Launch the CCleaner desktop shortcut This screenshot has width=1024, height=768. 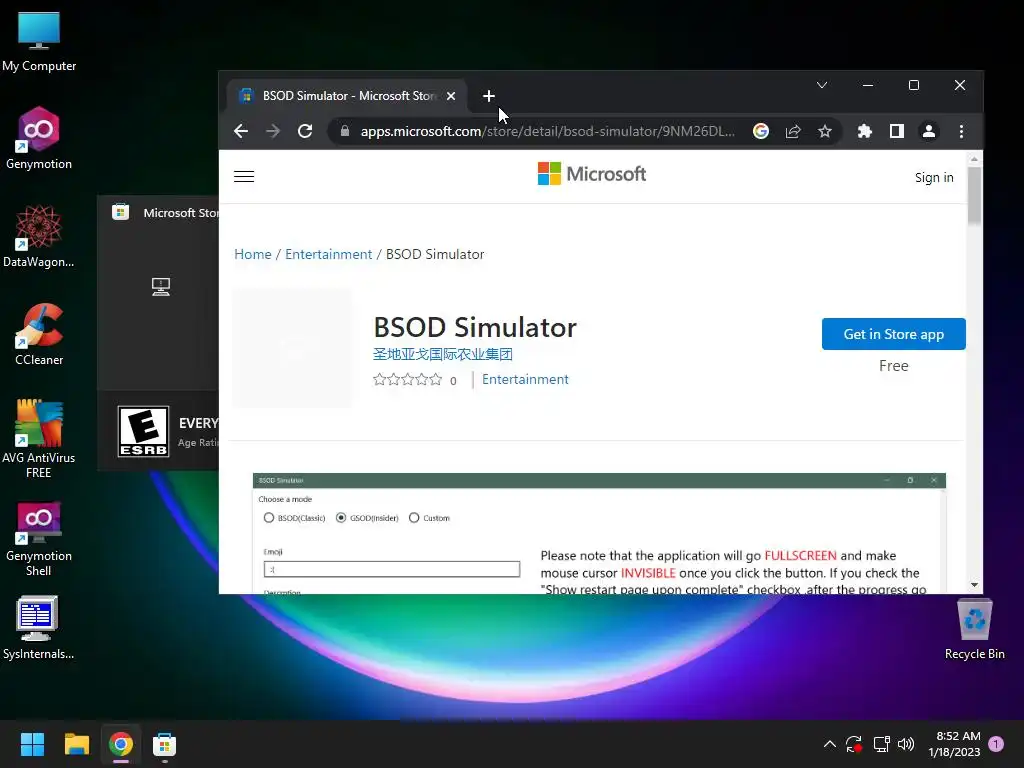click(x=39, y=334)
